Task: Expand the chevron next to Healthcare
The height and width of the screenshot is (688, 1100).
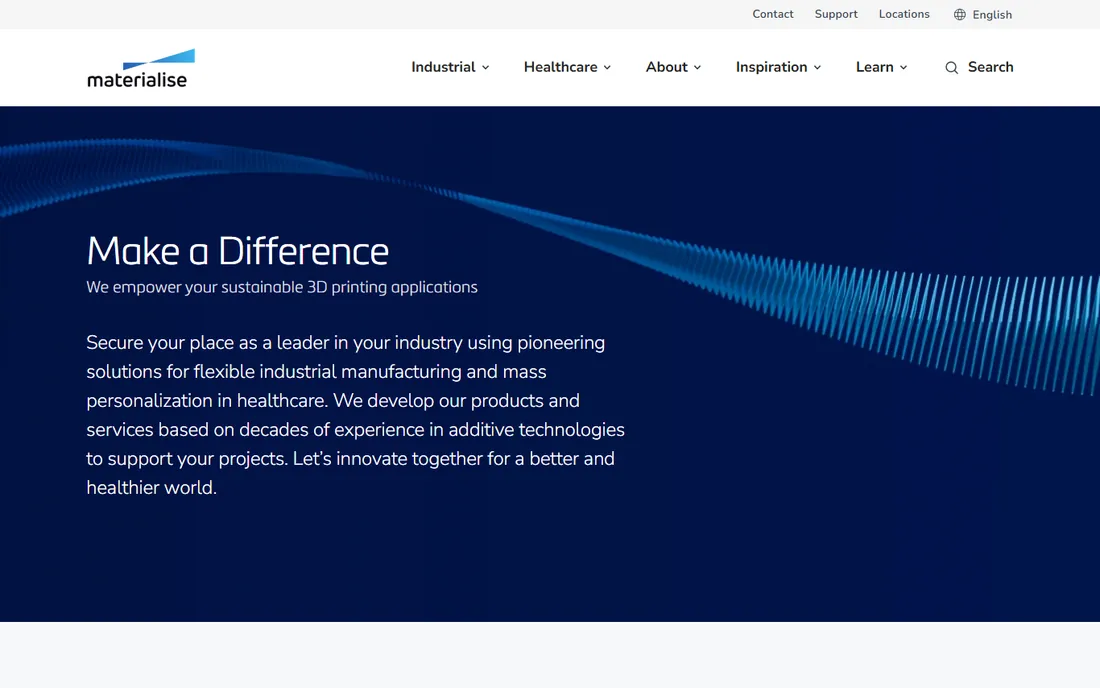Action: [608, 67]
